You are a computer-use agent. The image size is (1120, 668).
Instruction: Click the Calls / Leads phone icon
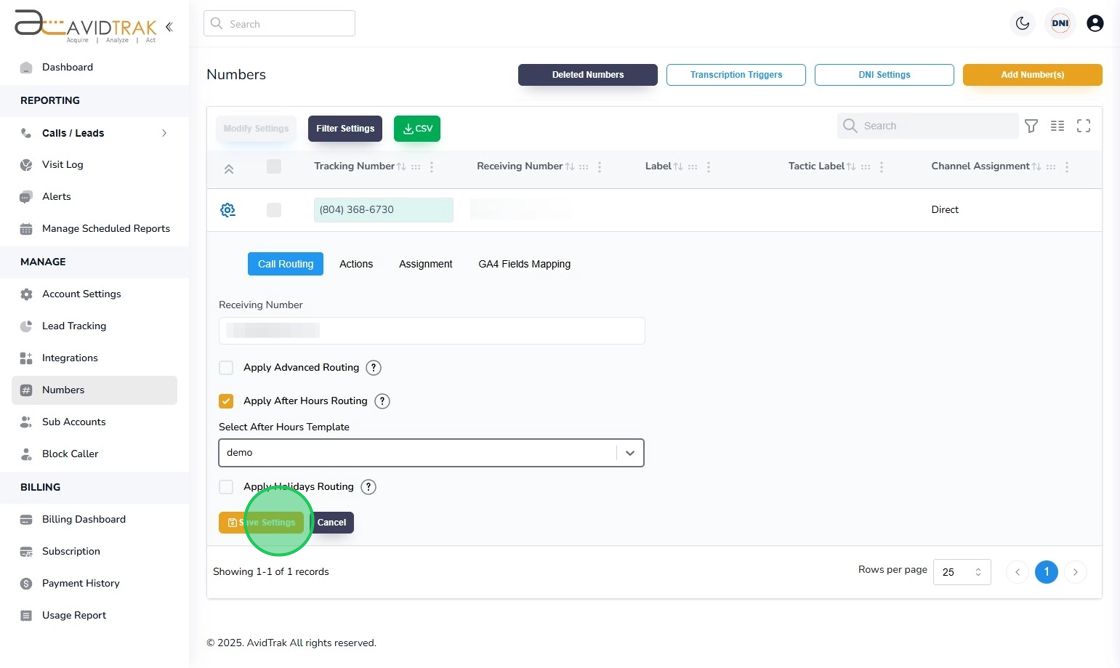(26, 133)
